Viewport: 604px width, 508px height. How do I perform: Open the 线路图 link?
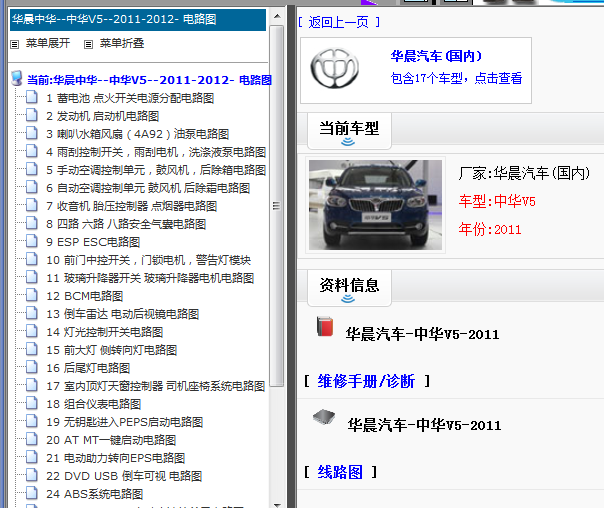coord(340,472)
